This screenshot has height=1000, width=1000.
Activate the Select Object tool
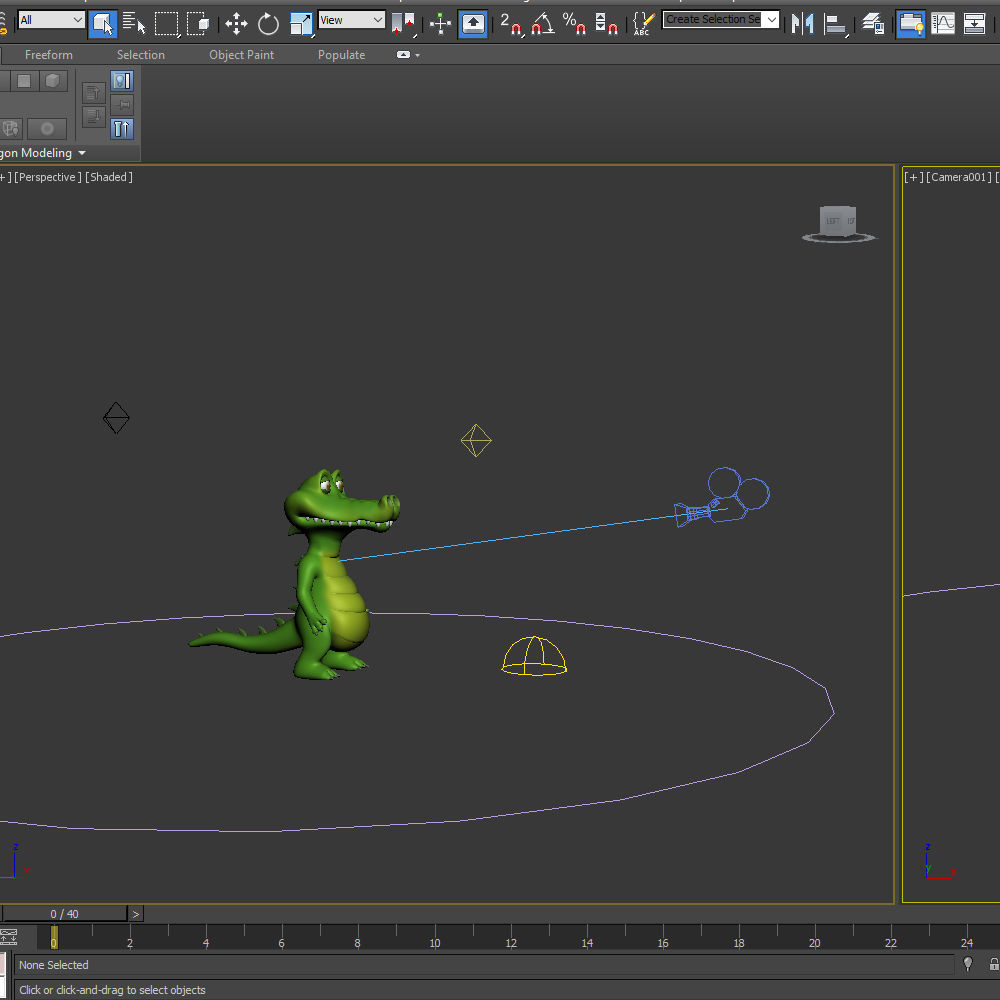(102, 24)
